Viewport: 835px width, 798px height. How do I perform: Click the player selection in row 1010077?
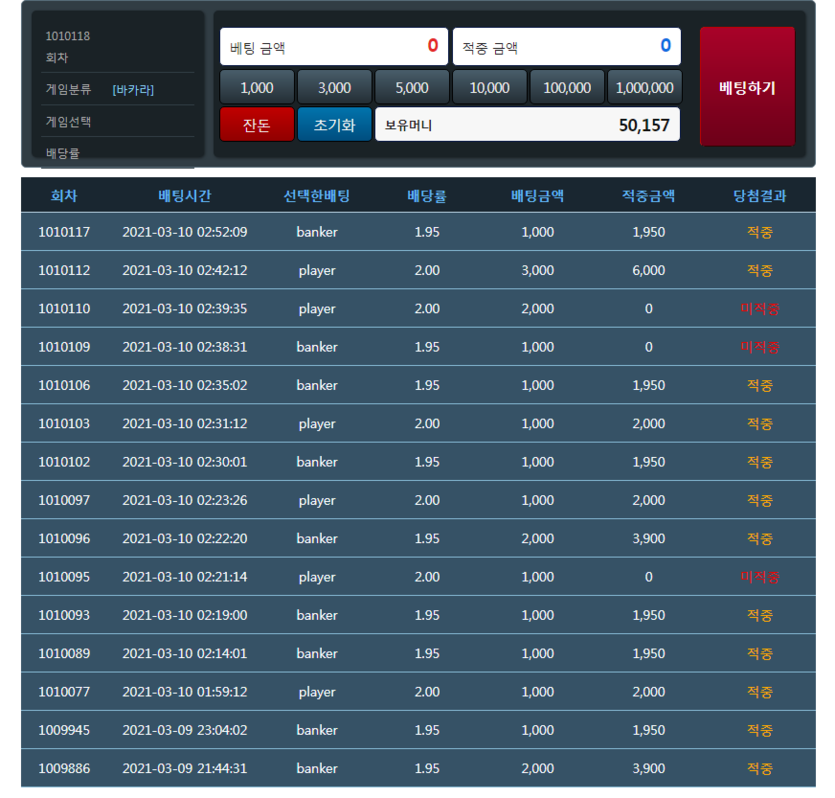tap(317, 692)
